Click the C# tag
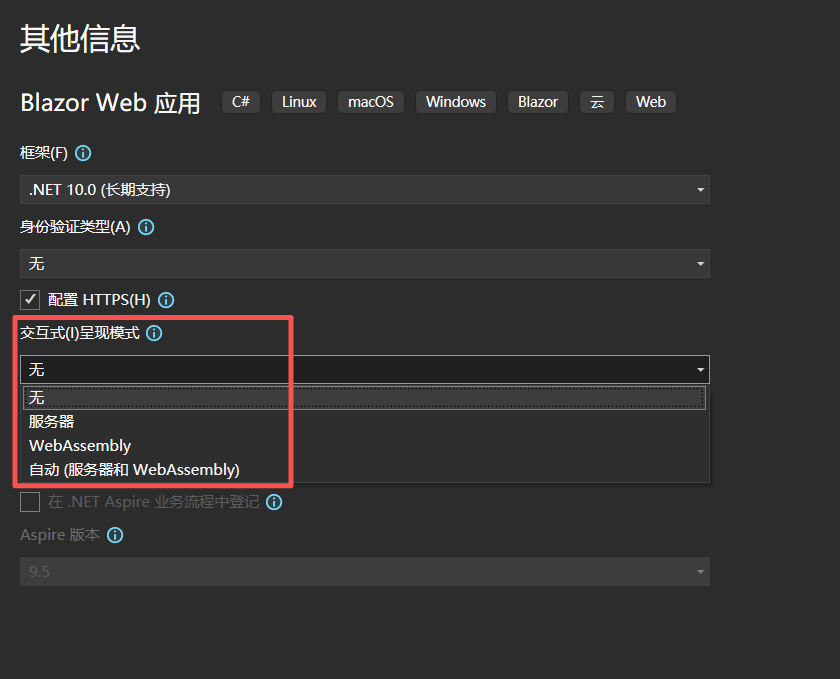This screenshot has width=840, height=679. (x=241, y=102)
